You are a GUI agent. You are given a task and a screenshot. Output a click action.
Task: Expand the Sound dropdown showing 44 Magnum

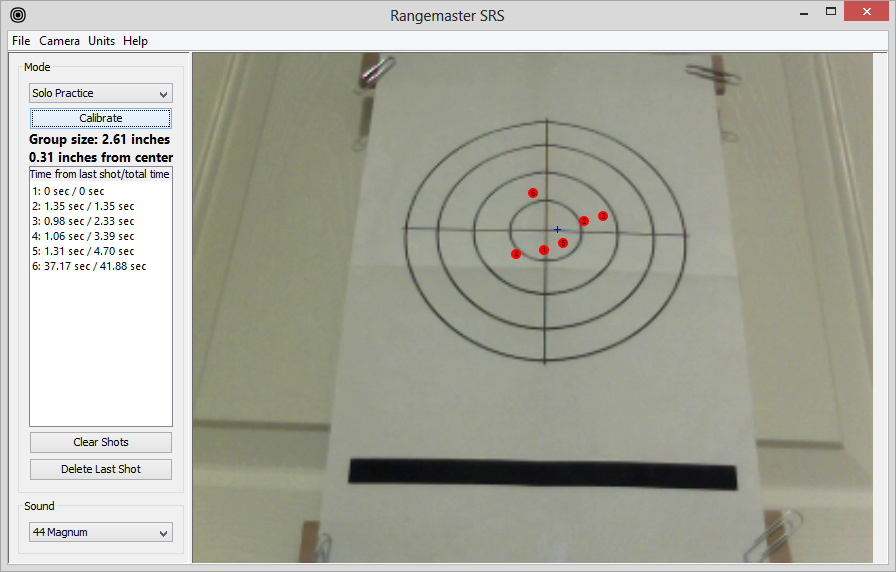pyautogui.click(x=100, y=532)
